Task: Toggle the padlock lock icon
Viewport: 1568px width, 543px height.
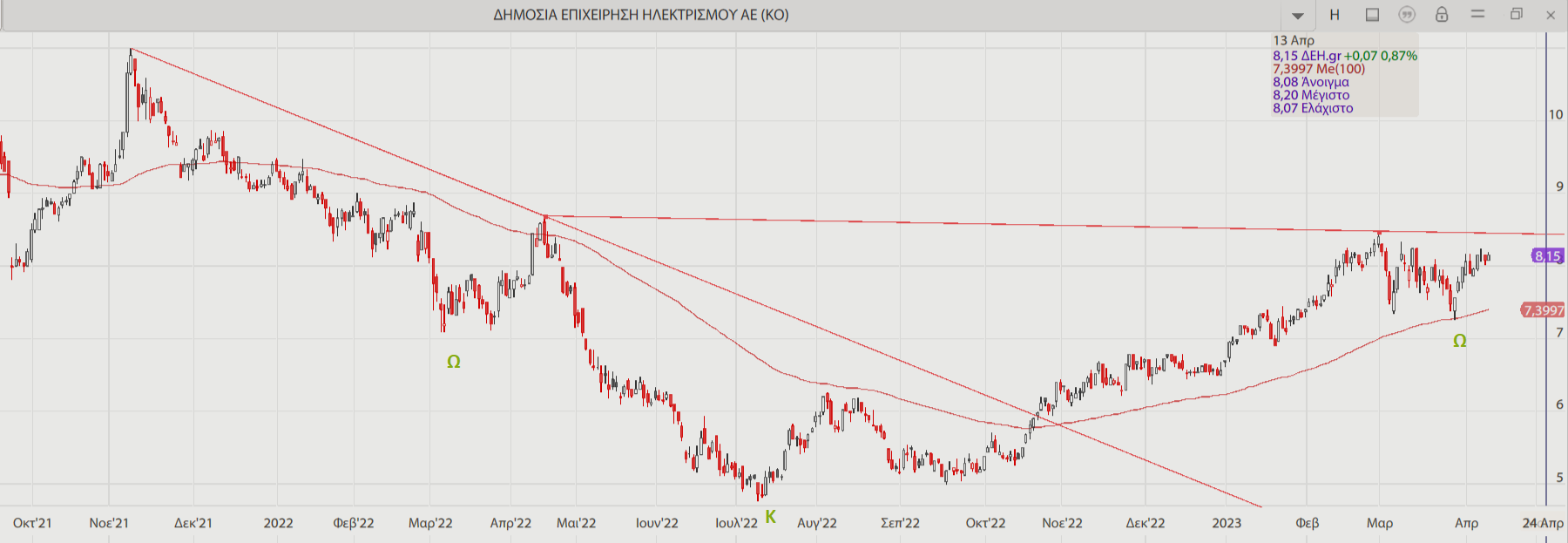Action: (x=1442, y=14)
